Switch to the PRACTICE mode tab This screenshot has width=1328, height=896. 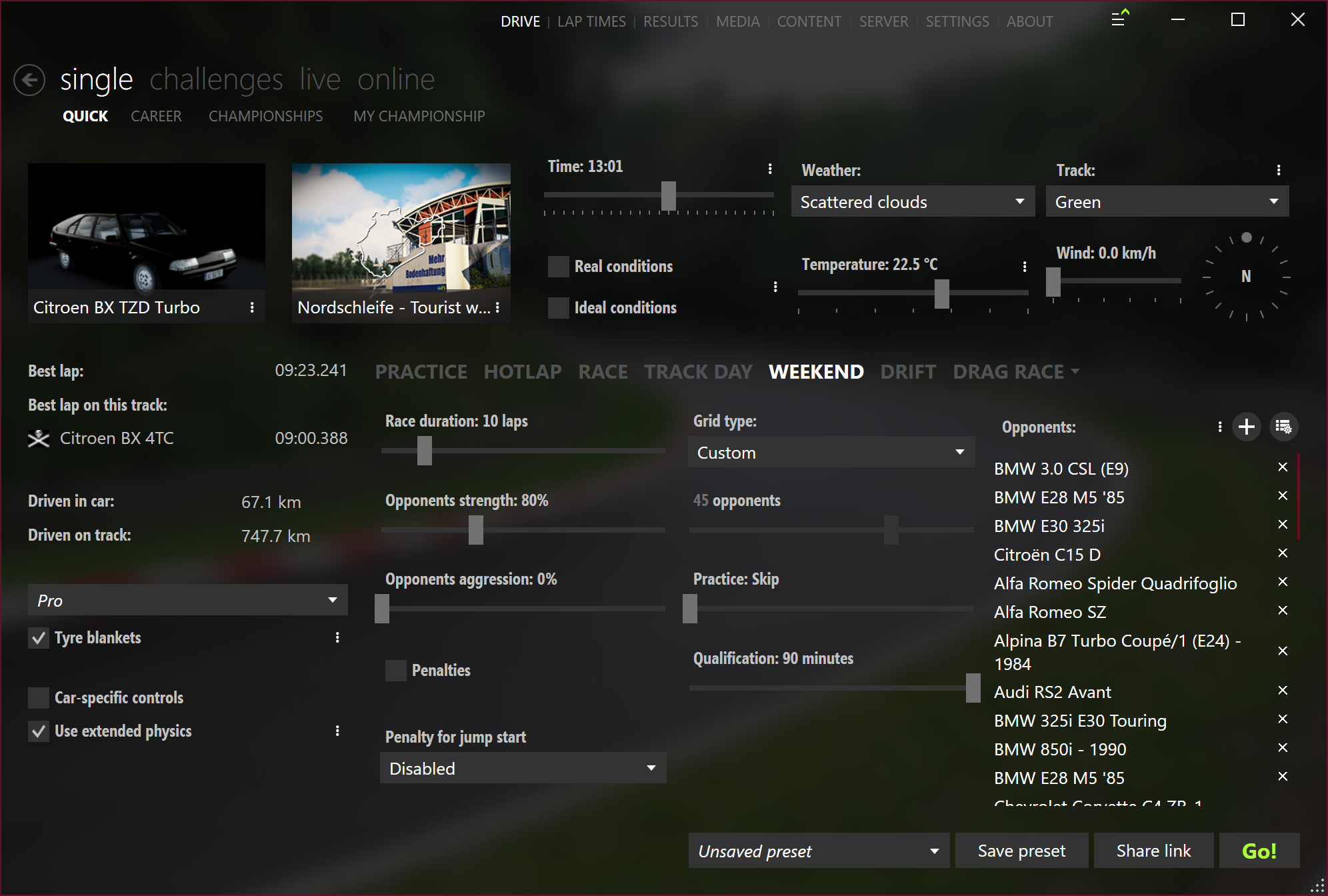[421, 371]
